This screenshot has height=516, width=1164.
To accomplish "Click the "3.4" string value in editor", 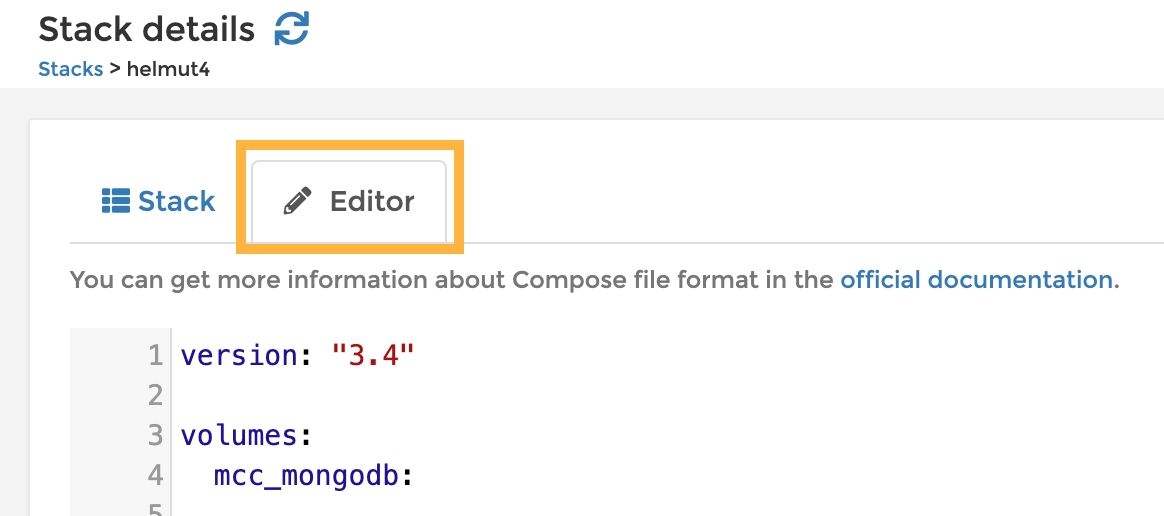I will pyautogui.click(x=372, y=355).
